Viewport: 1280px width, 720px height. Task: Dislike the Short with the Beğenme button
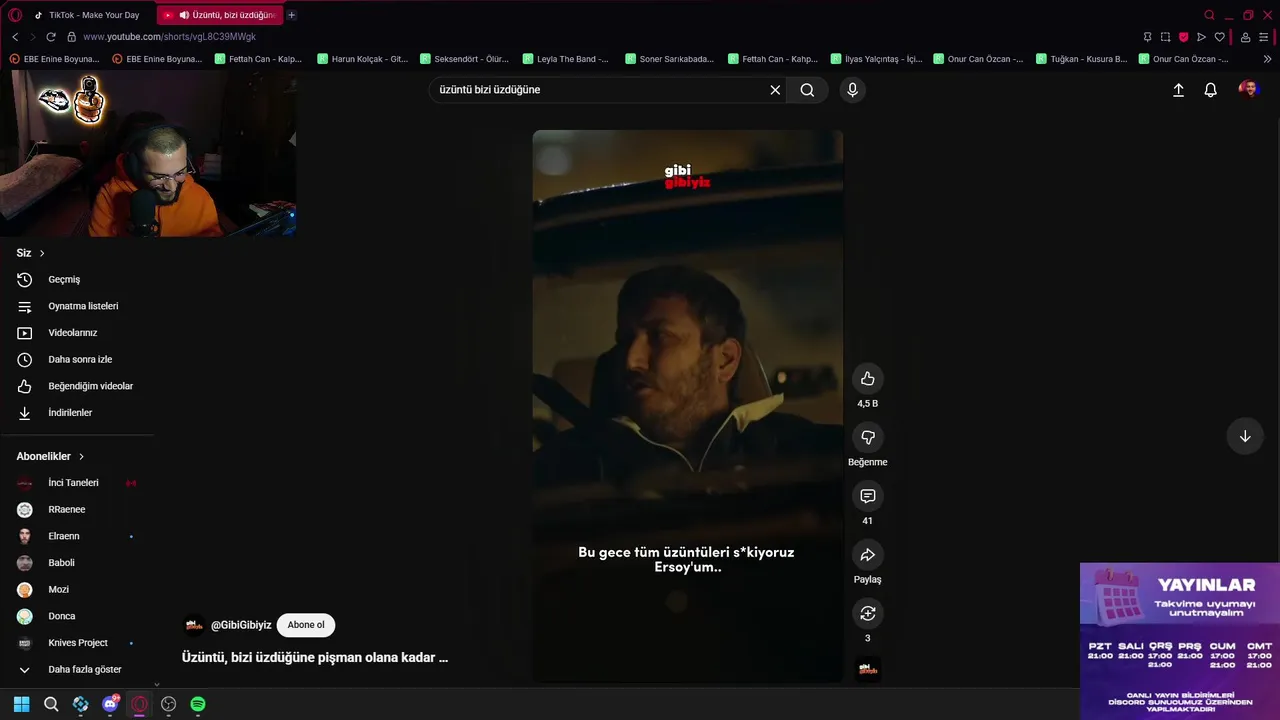click(867, 437)
